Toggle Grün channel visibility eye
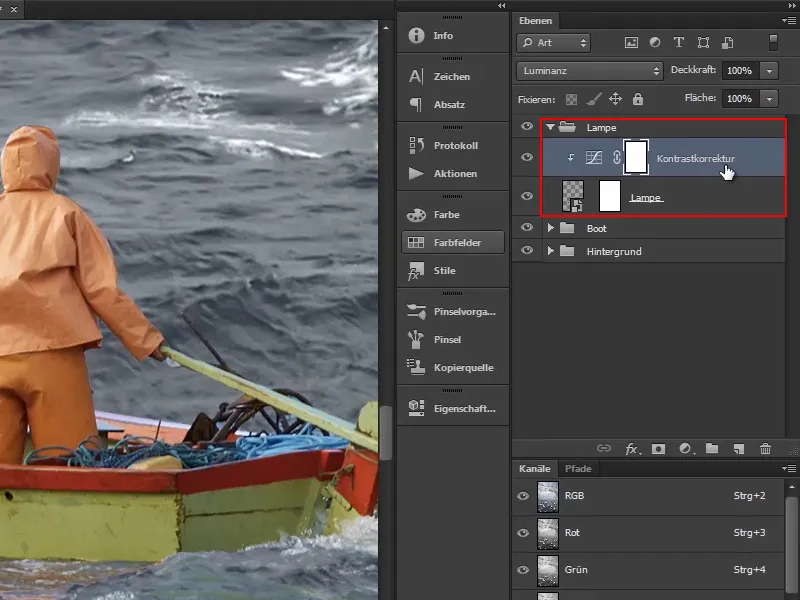800x600 pixels. 523,570
